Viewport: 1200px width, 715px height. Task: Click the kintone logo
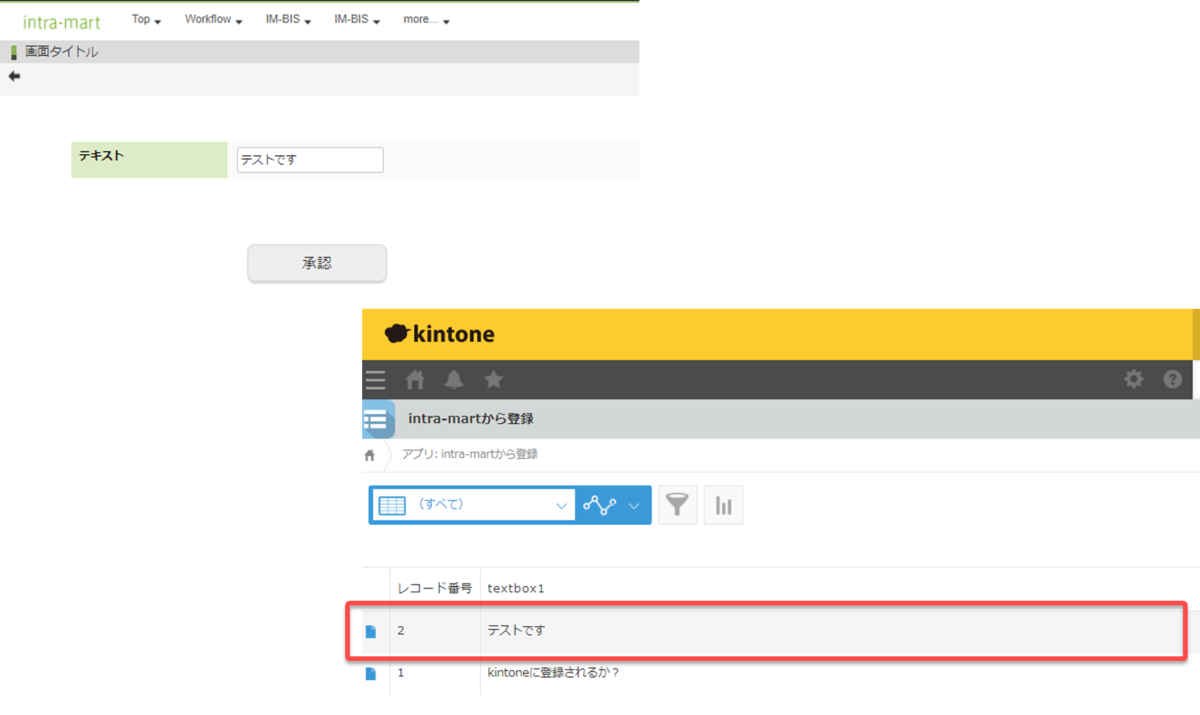[x=440, y=334]
